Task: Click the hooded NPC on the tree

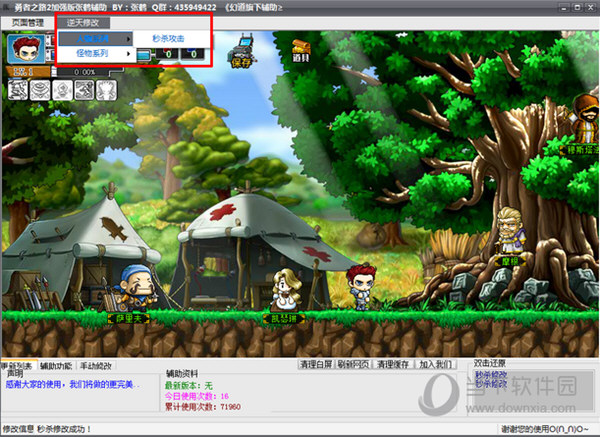Action: [585, 119]
